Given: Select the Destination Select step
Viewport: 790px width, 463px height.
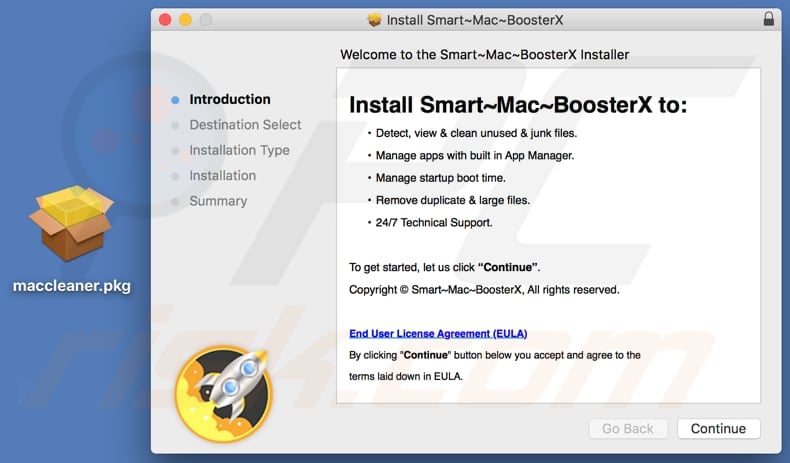Looking at the screenshot, I should pyautogui.click(x=245, y=125).
